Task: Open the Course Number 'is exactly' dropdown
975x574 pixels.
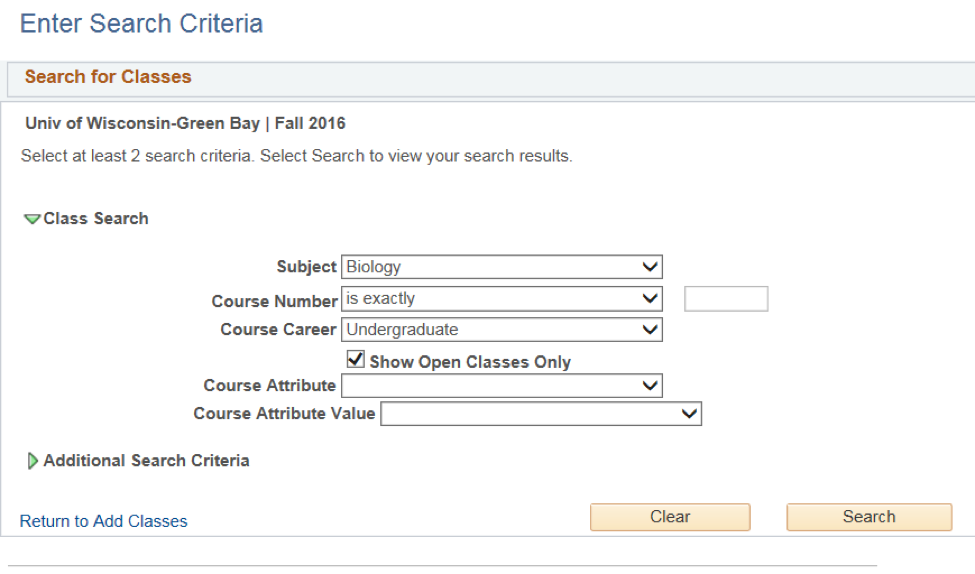Action: tap(502, 299)
